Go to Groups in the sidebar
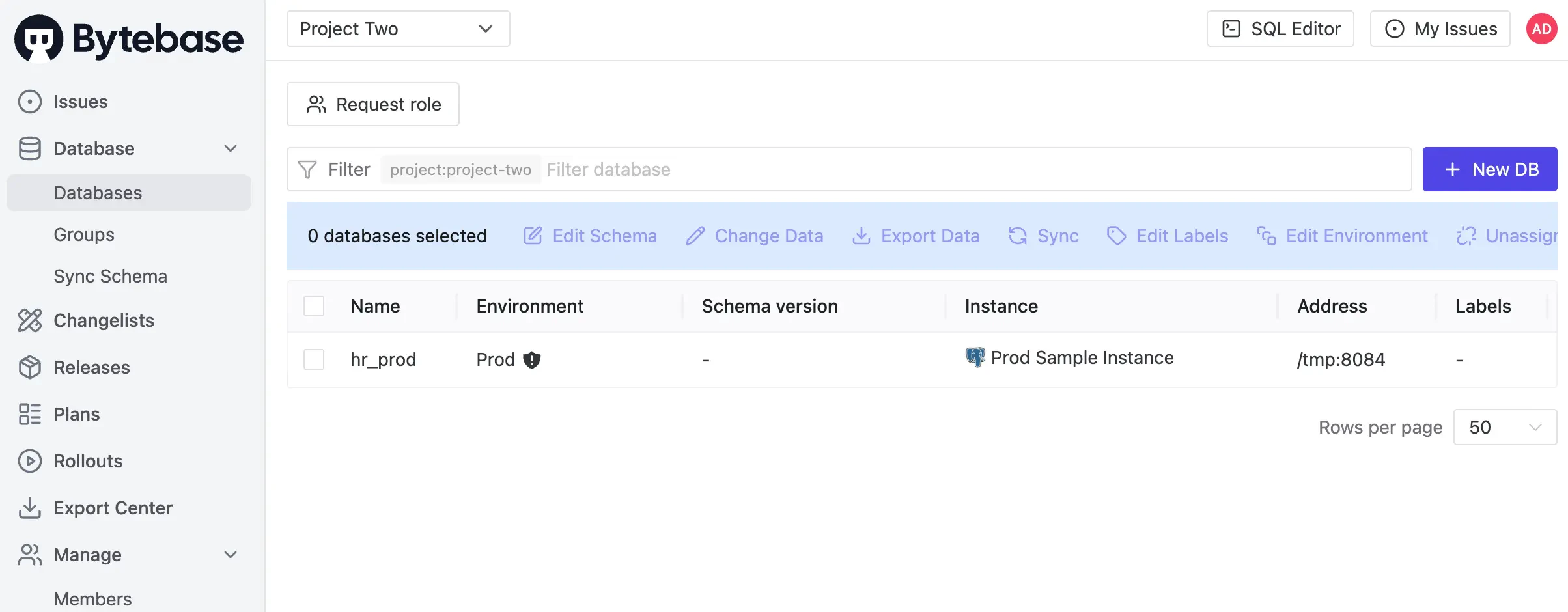1568x612 pixels. point(84,234)
